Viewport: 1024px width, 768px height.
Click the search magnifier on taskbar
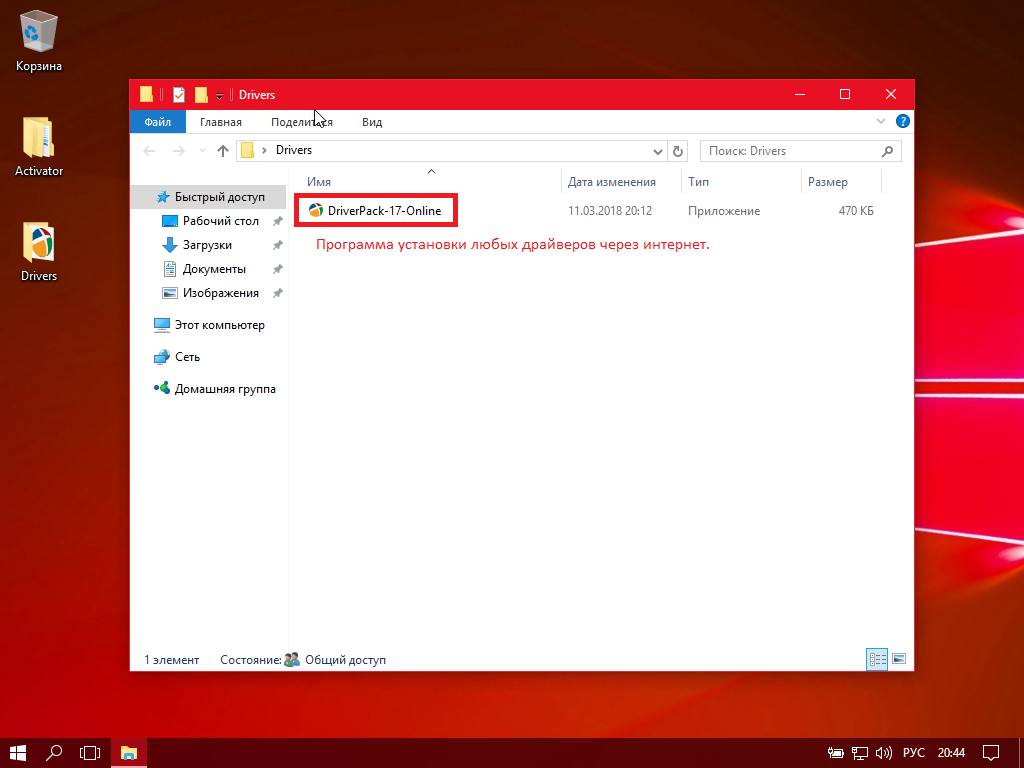(55, 752)
